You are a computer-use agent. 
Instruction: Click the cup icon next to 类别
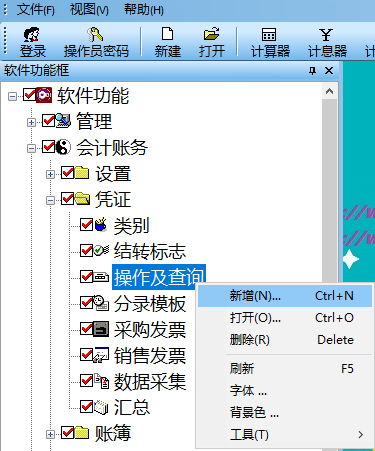[101, 225]
